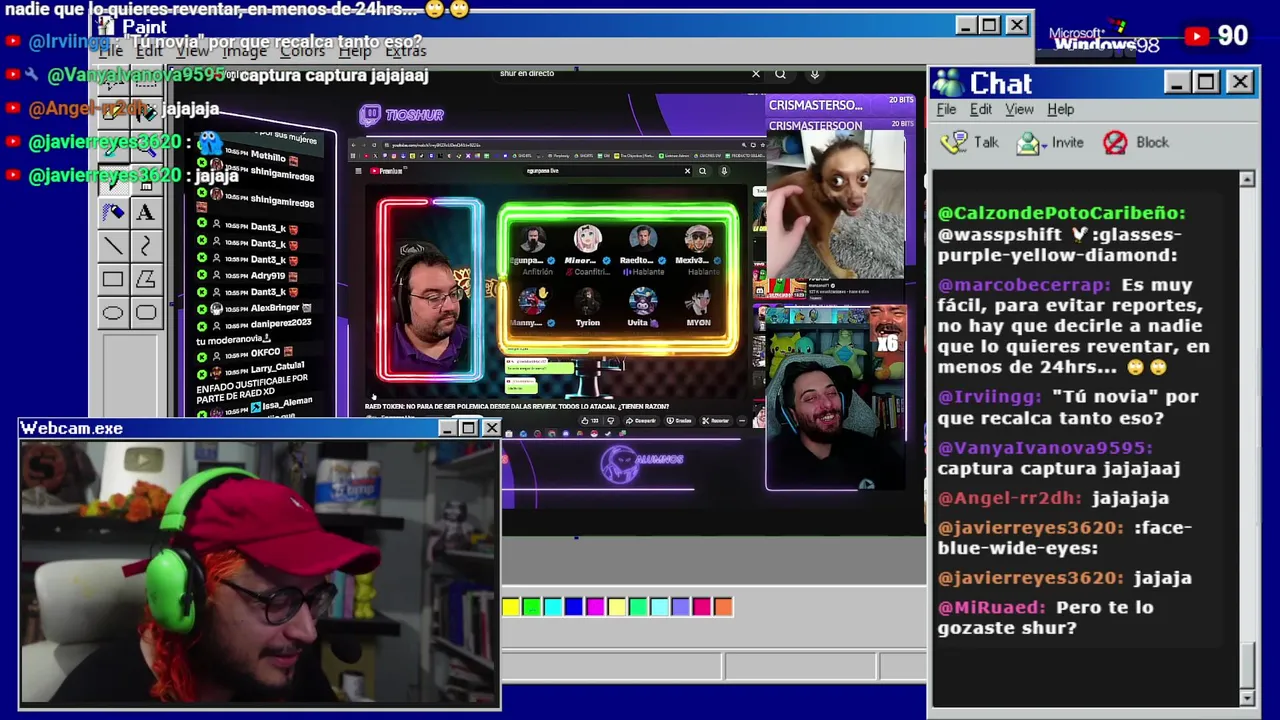Click 'daniperez2023' in stream chat list
Image resolution: width=1280 pixels, height=720 pixels.
coord(281,324)
